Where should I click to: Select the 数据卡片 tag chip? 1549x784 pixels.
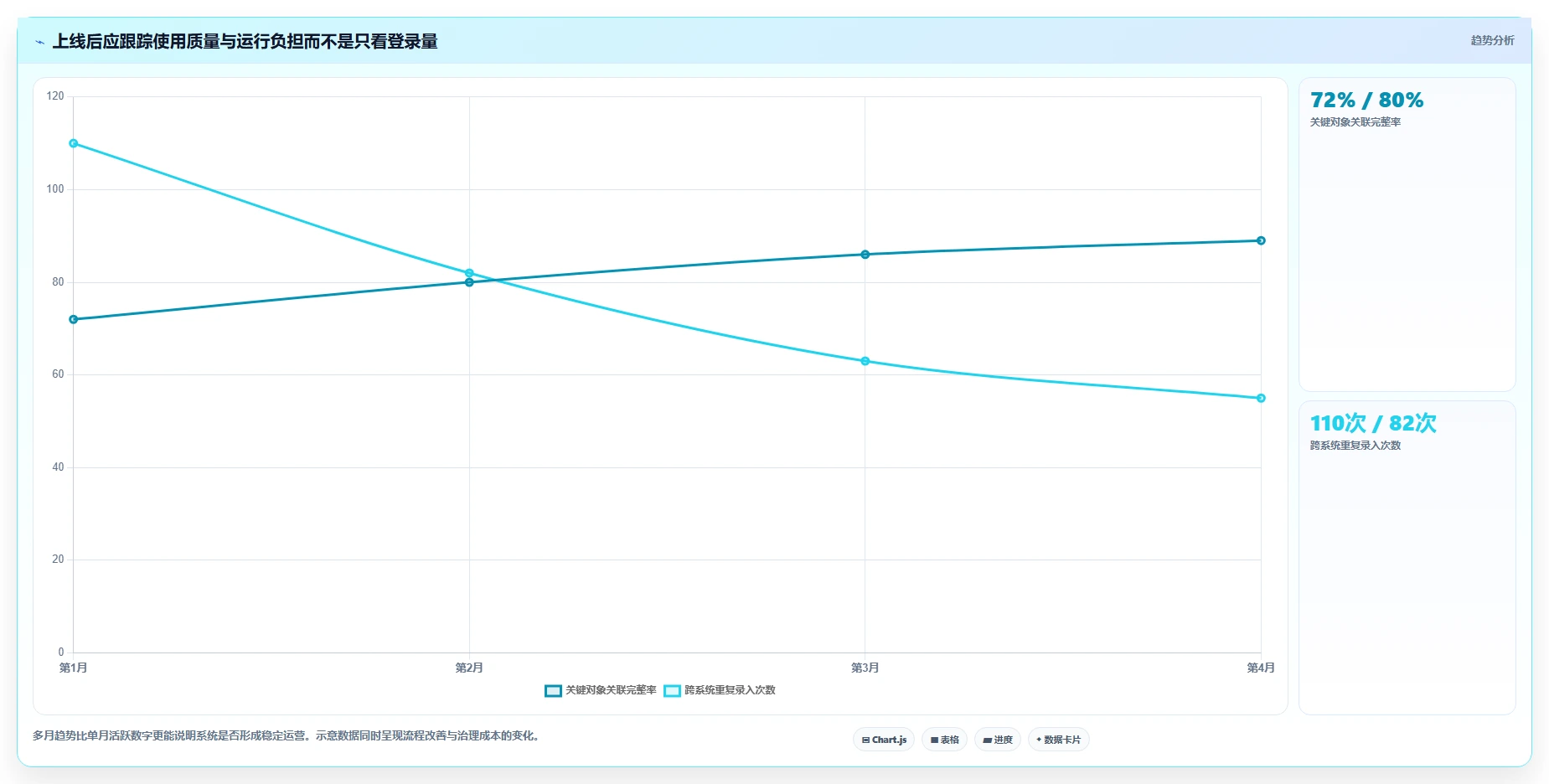coord(1058,740)
